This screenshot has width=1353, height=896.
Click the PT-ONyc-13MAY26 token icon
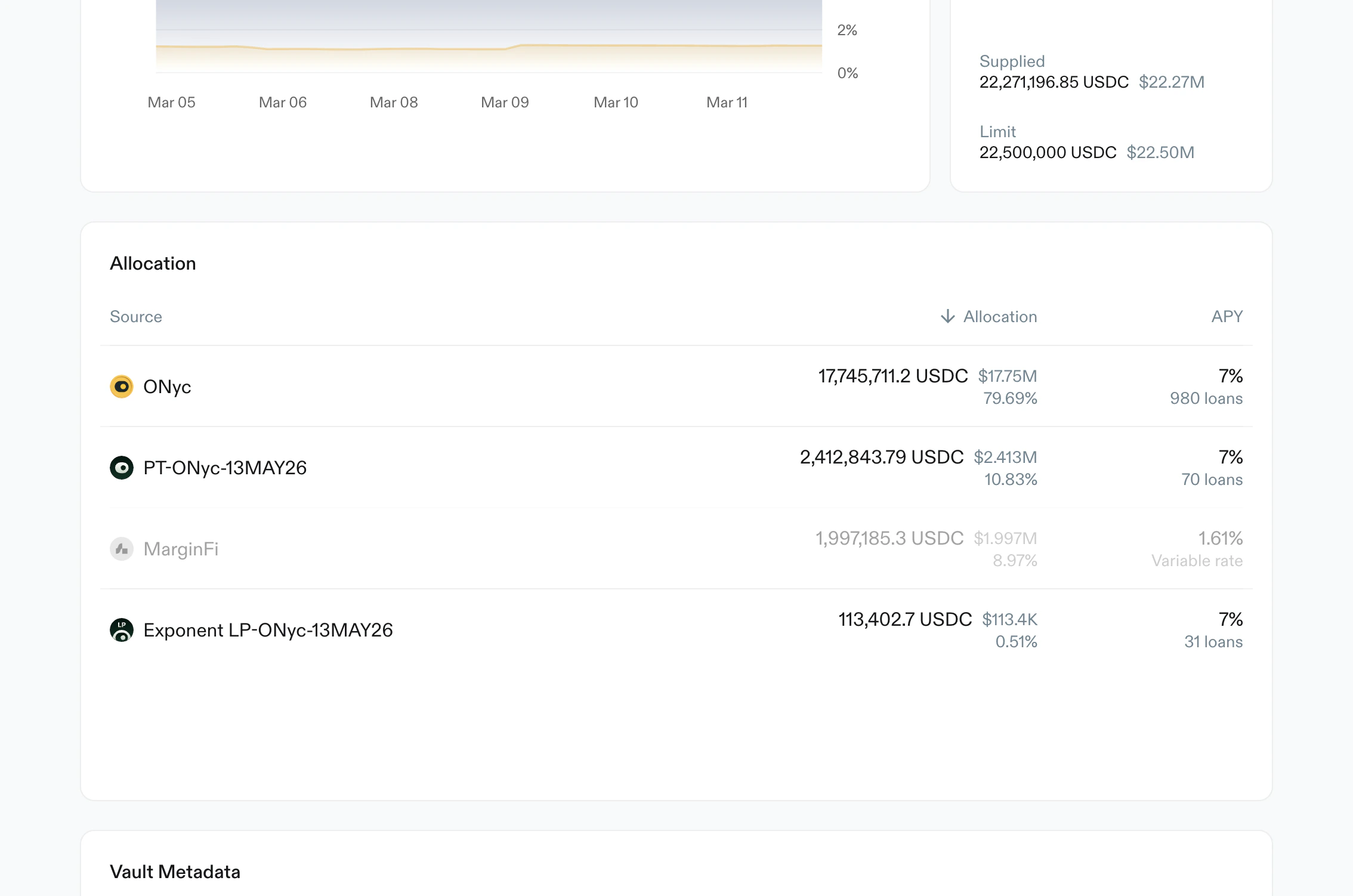(122, 468)
